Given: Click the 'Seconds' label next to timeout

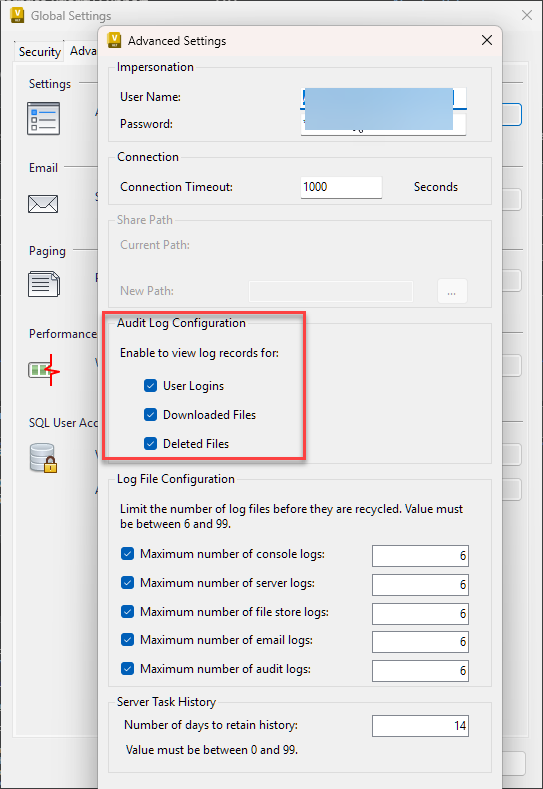Looking at the screenshot, I should point(436,187).
